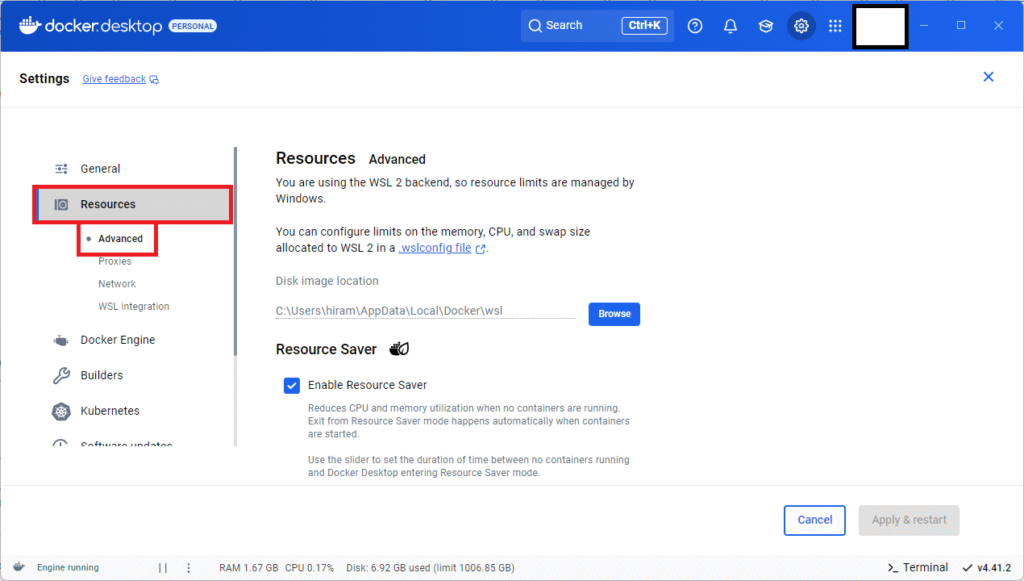Image resolution: width=1024 pixels, height=581 pixels.
Task: Open the General settings section
Action: [100, 169]
